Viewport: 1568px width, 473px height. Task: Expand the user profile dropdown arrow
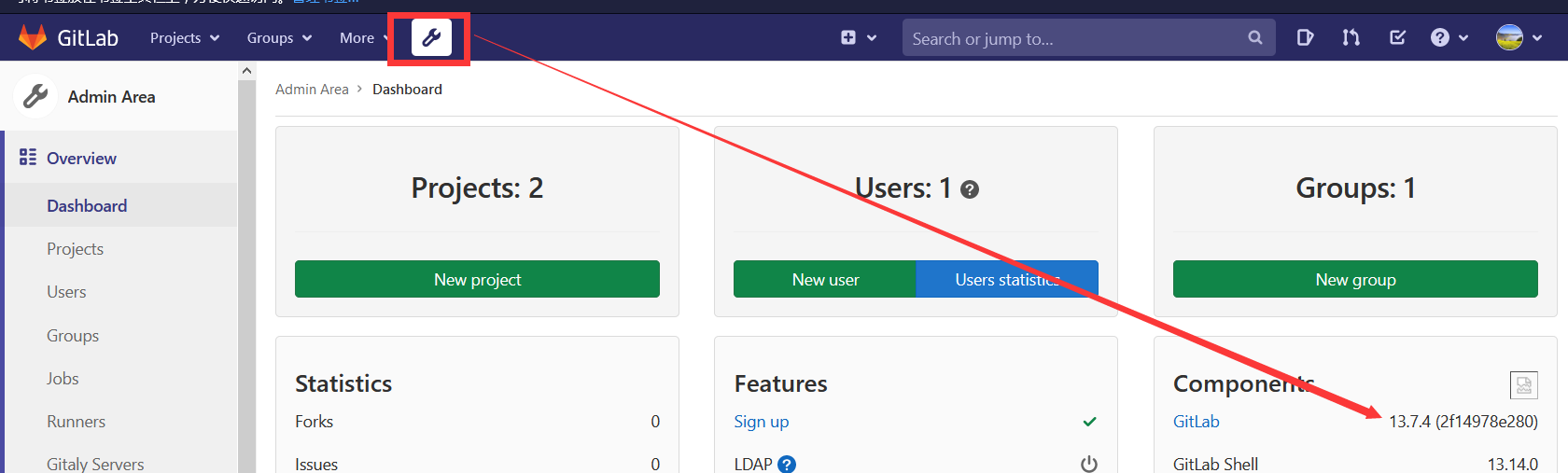[x=1537, y=38]
